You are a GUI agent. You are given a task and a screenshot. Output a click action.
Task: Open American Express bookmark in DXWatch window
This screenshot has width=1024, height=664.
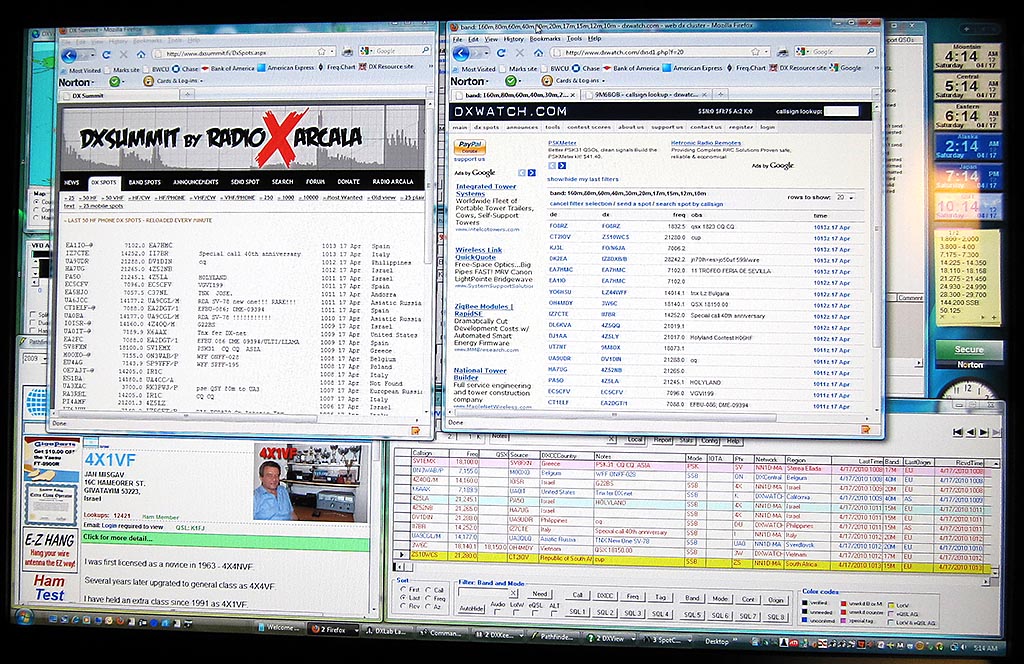point(693,68)
